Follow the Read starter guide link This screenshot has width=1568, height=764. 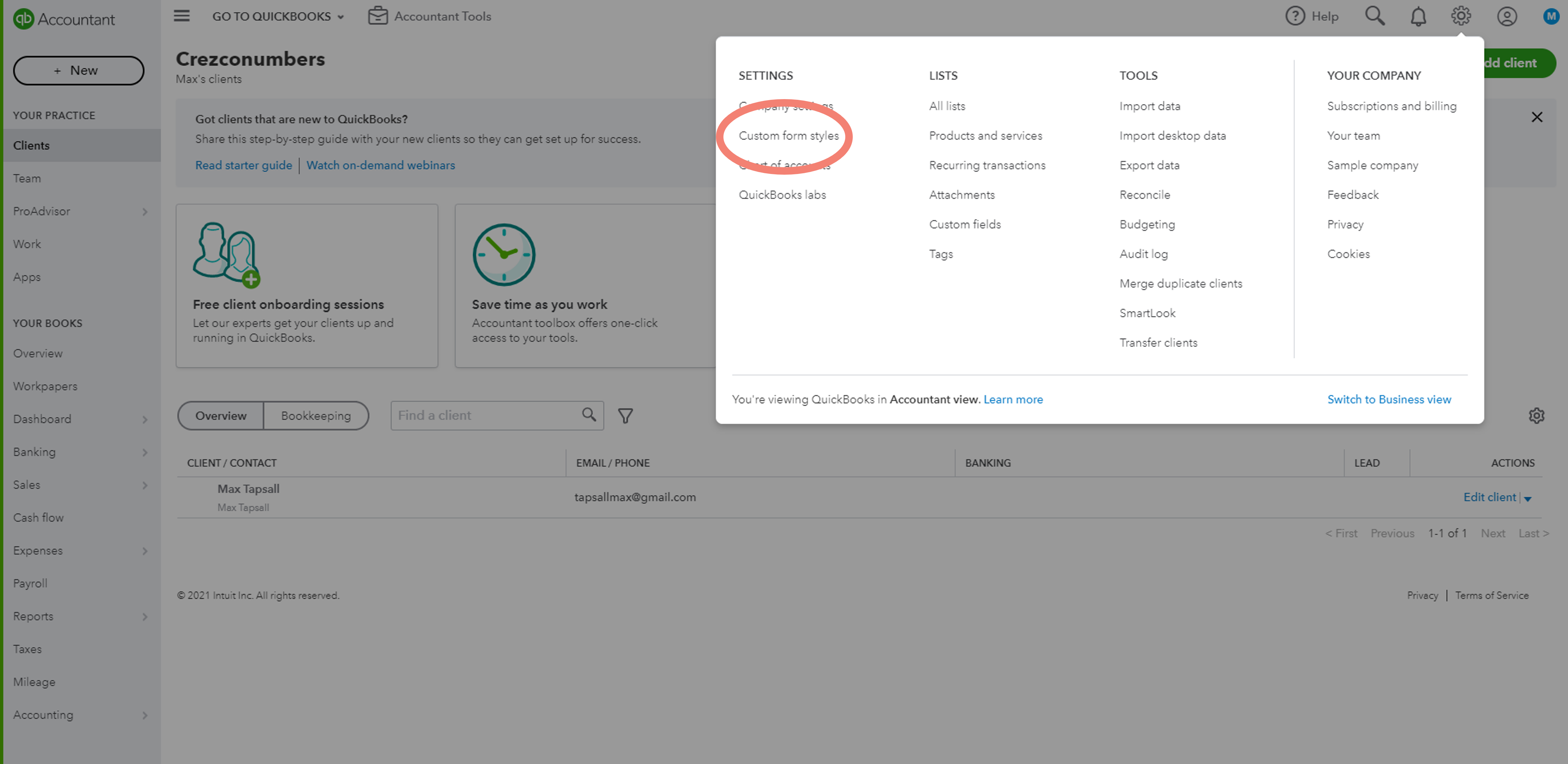pyautogui.click(x=243, y=165)
